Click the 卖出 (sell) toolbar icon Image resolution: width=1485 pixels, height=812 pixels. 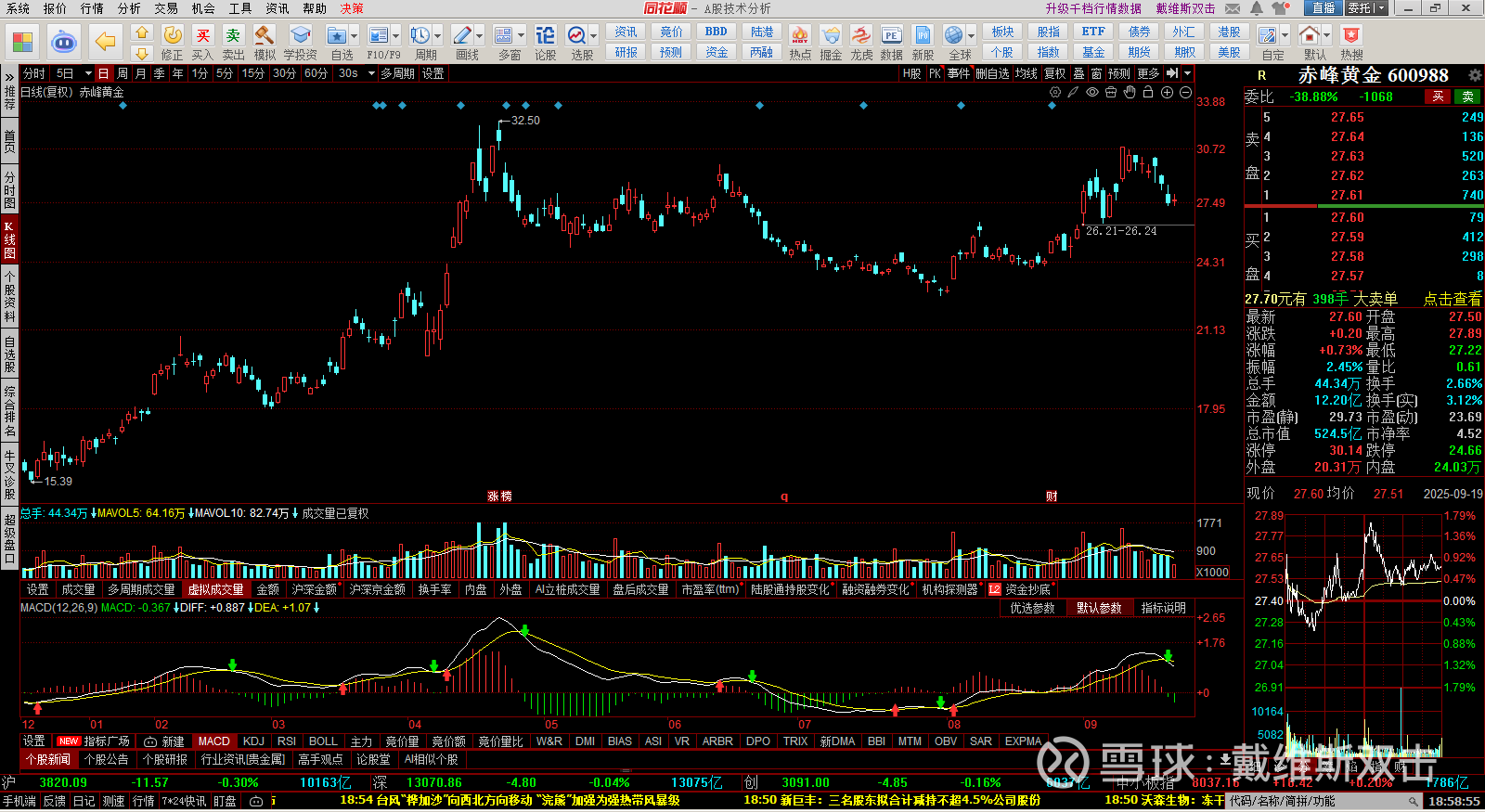coord(233,42)
